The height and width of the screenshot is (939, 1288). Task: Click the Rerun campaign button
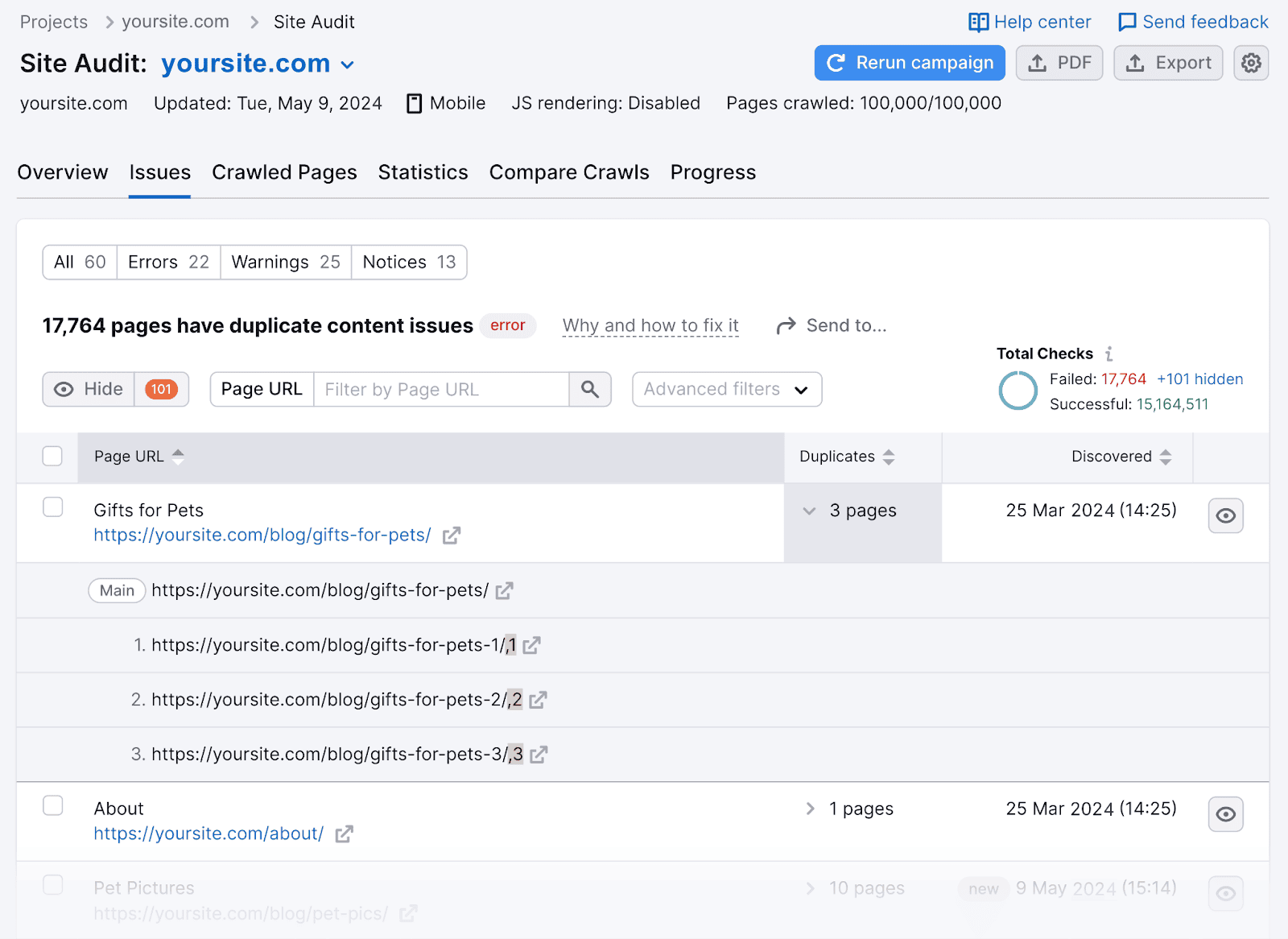pos(909,63)
